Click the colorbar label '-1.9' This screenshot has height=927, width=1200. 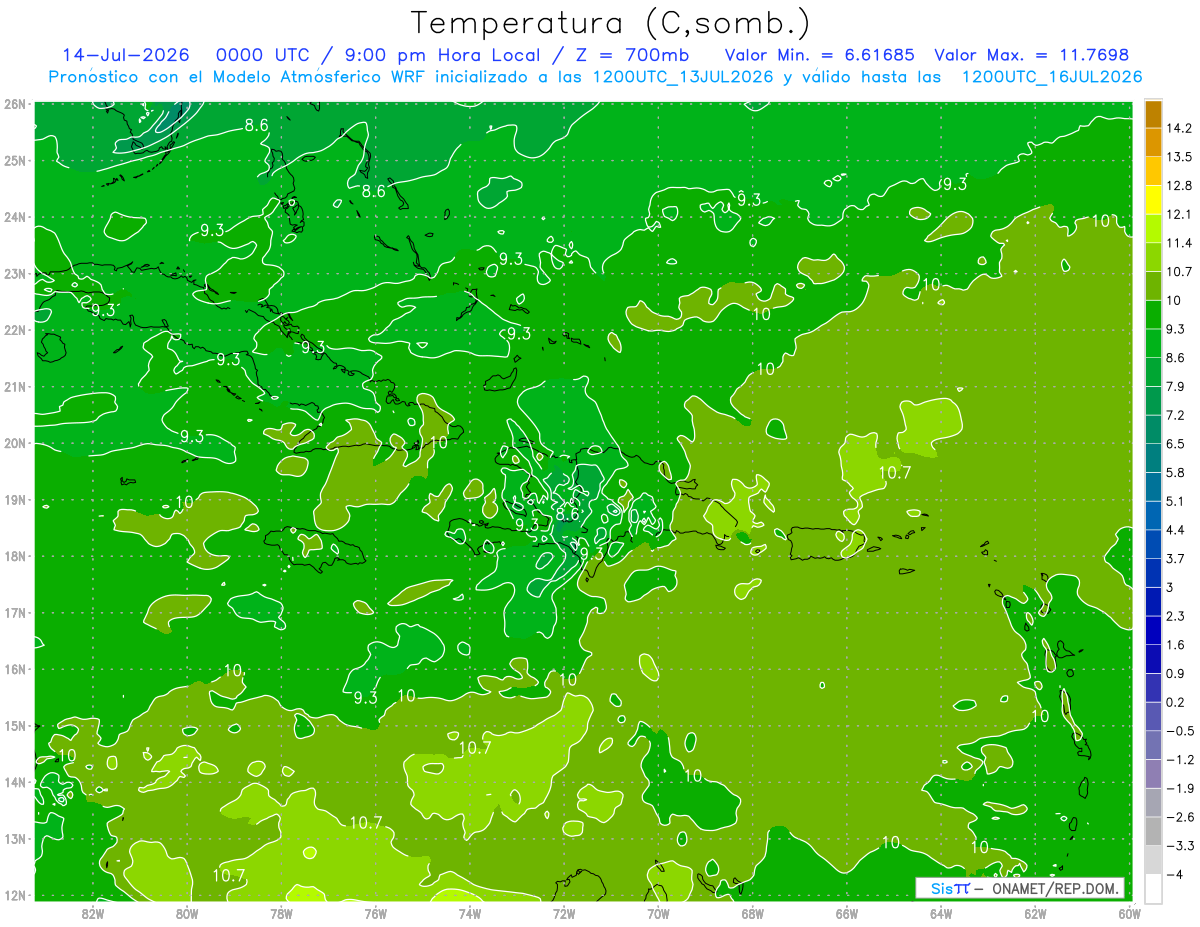(x=1180, y=788)
